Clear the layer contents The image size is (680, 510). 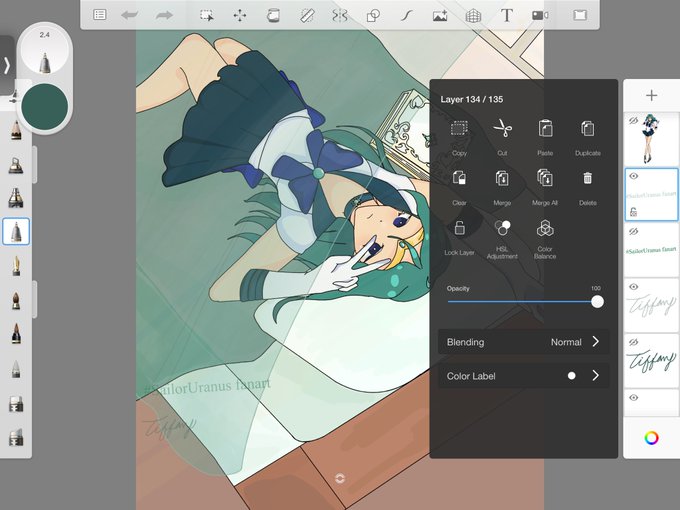(x=459, y=188)
